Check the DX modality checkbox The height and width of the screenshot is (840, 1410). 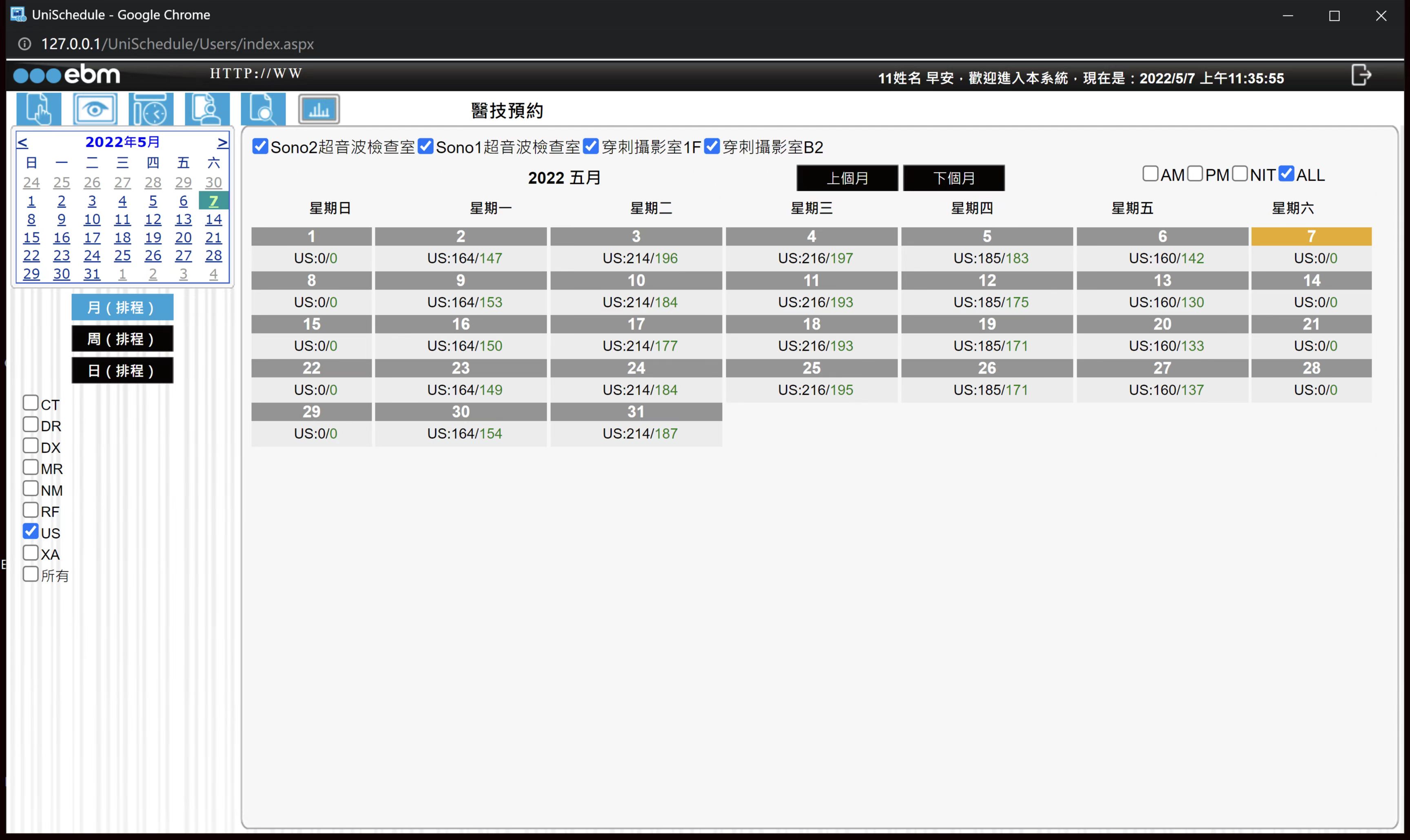coord(31,445)
